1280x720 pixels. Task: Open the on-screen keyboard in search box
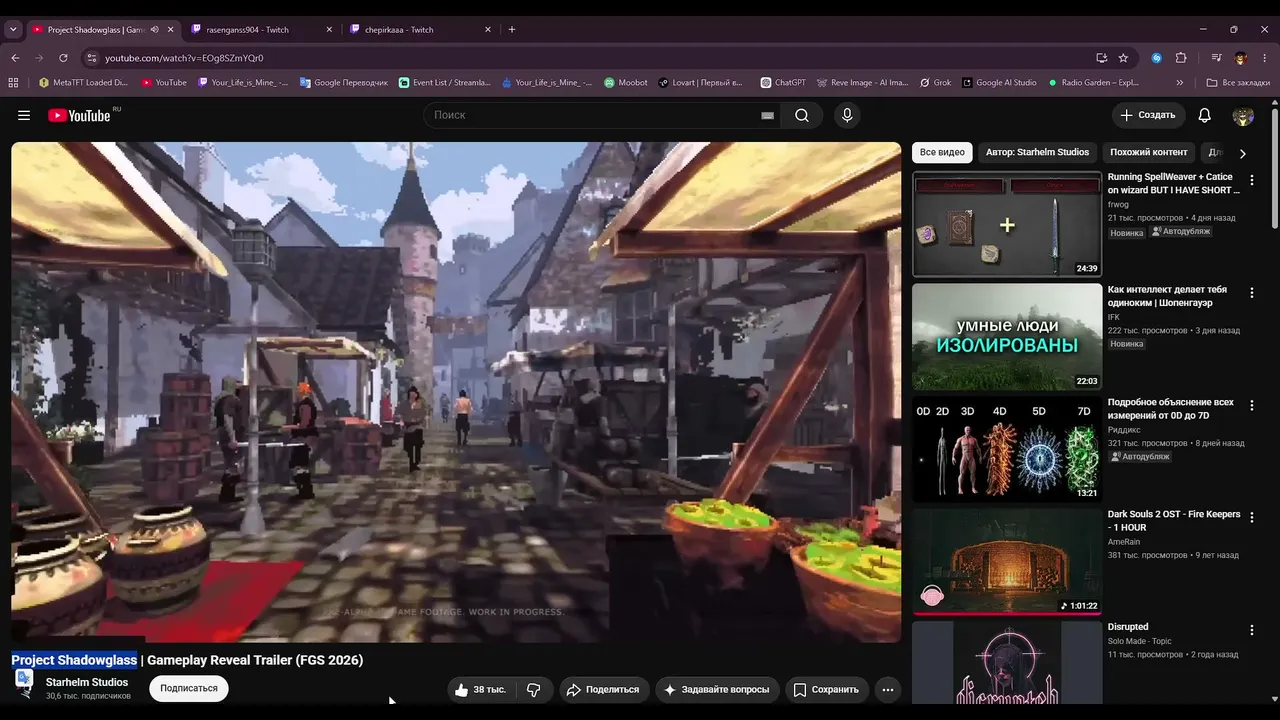click(767, 115)
